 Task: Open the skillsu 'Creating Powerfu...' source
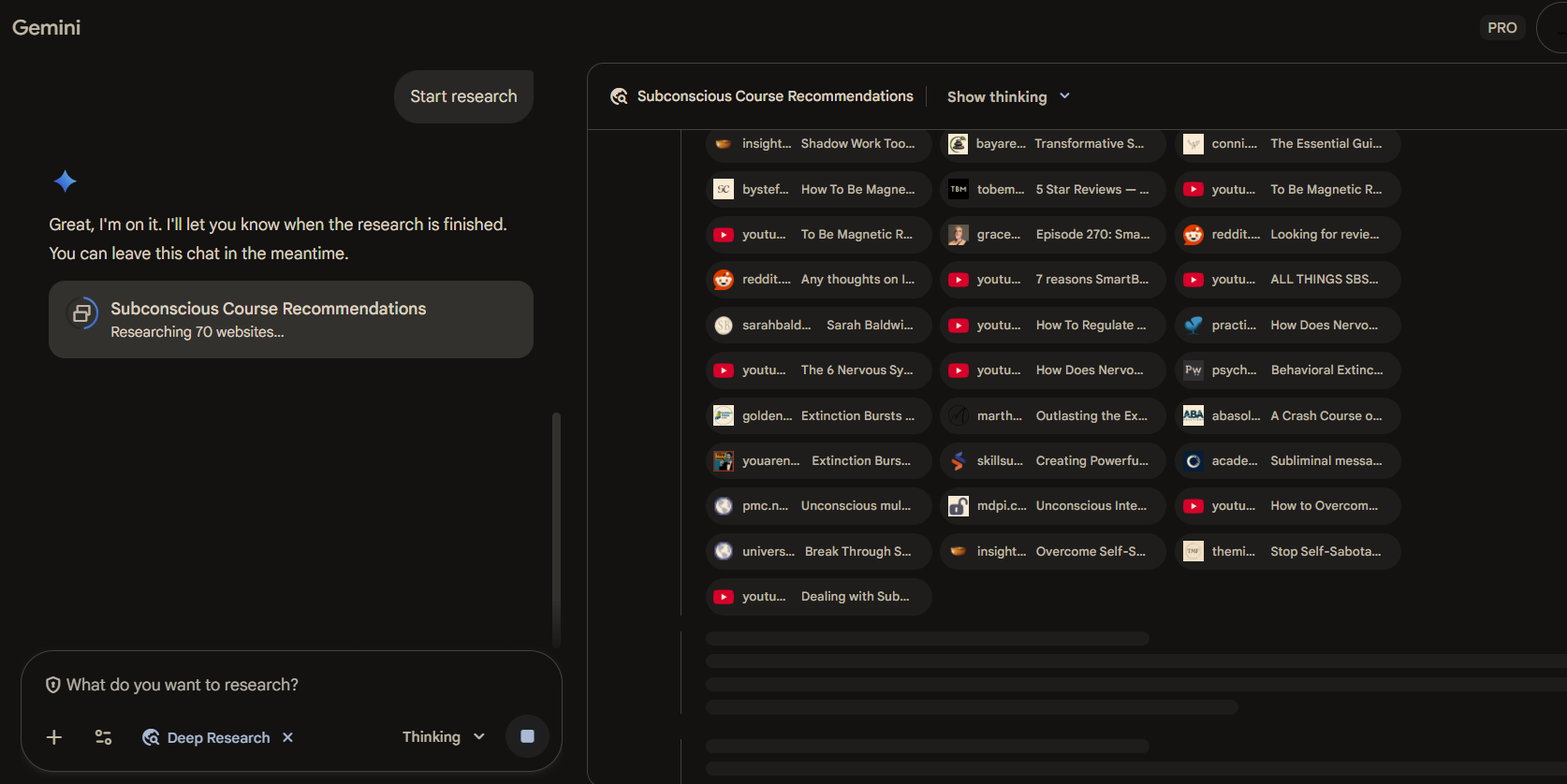[1052, 461]
